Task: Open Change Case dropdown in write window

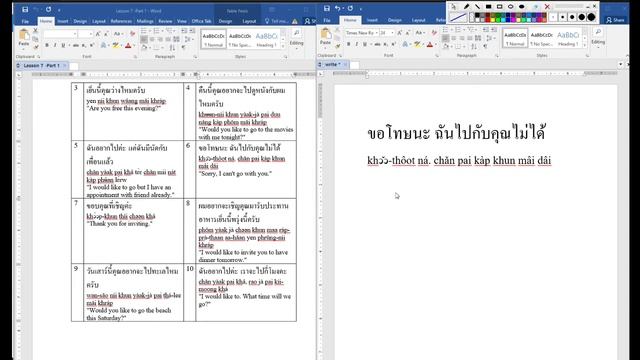Action: [420, 33]
